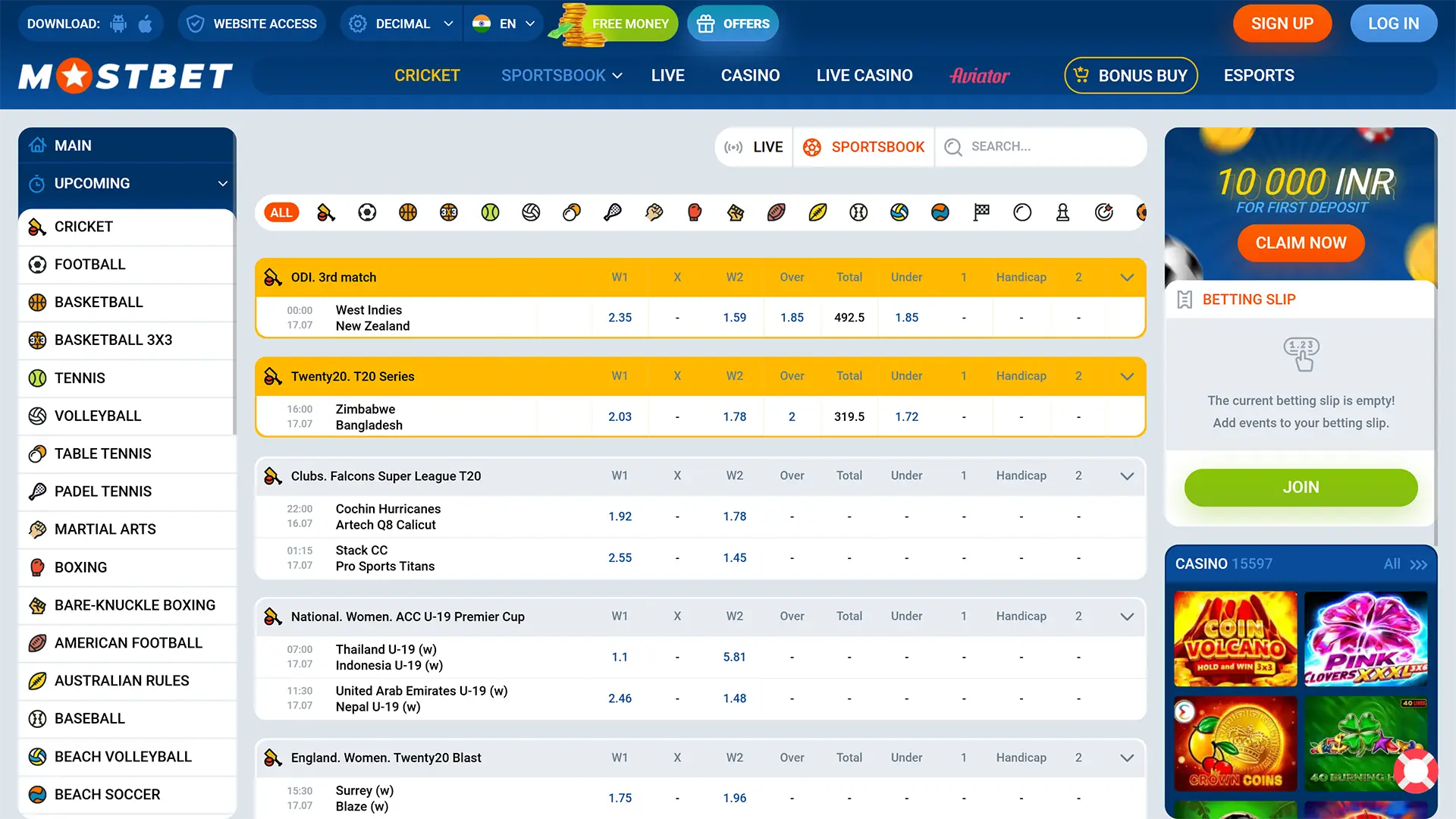Image resolution: width=1456 pixels, height=819 pixels.
Task: Select the beach soccer icon in the filter row
Action: [x=940, y=213]
